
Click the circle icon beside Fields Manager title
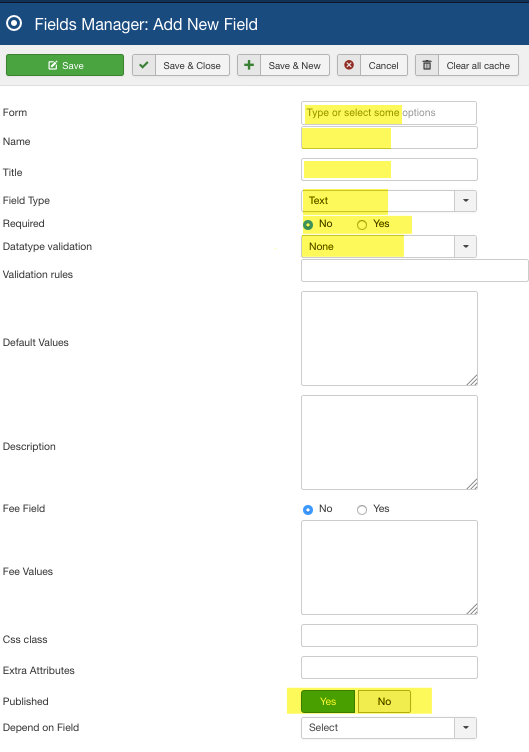click(x=14, y=23)
